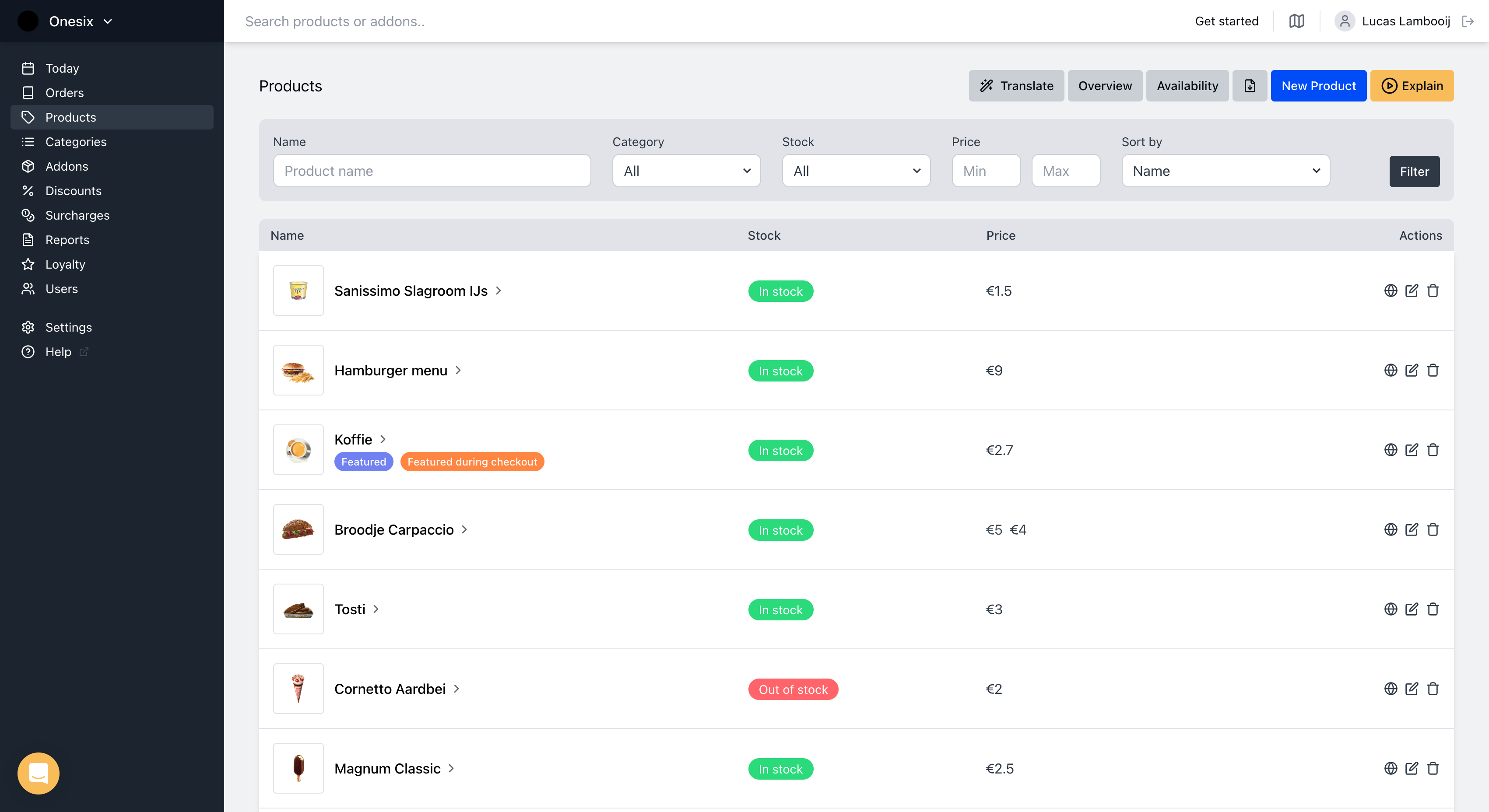Delete the Sanissimo Slagroom IJs product
Screen dimensions: 1489x812
[1433, 290]
